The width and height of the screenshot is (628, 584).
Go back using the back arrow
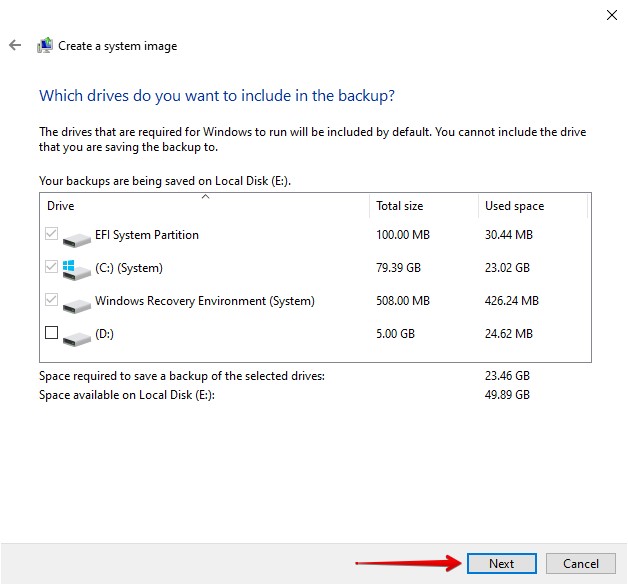[15, 45]
